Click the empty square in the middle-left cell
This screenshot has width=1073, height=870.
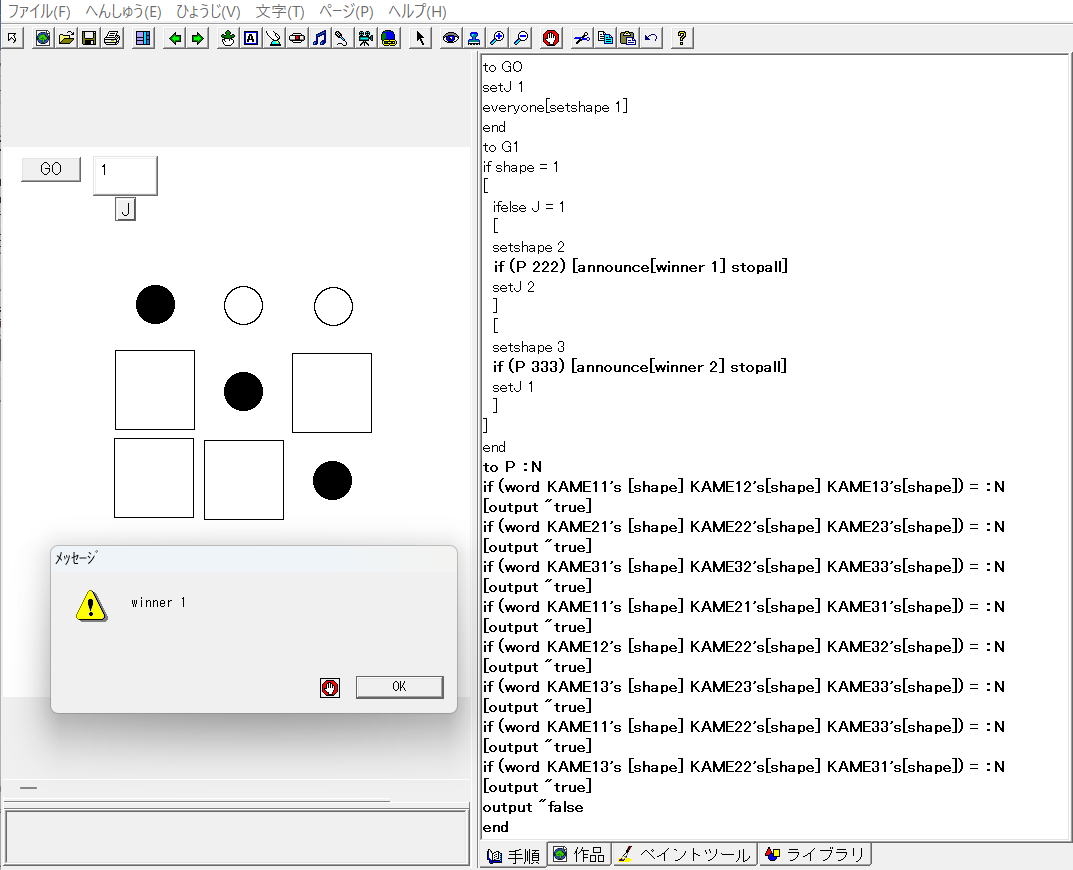pyautogui.click(x=155, y=390)
